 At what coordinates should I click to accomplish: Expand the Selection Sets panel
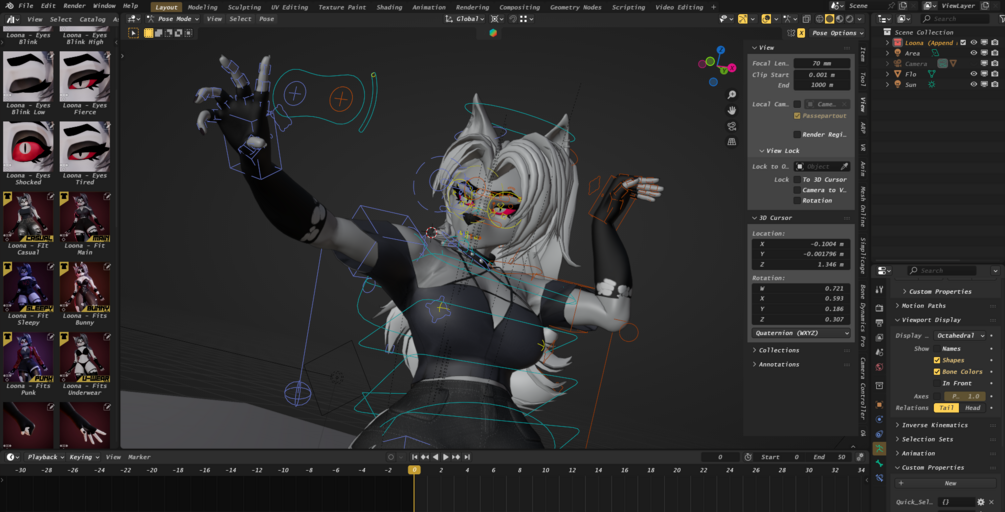pos(927,439)
